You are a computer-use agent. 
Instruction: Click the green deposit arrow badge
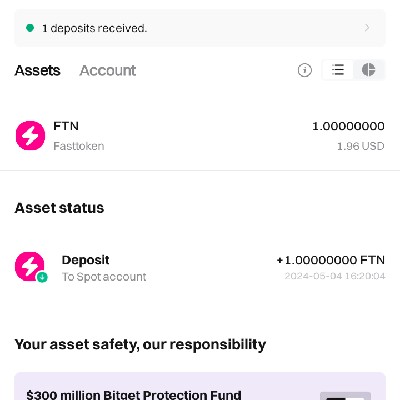(x=42, y=277)
